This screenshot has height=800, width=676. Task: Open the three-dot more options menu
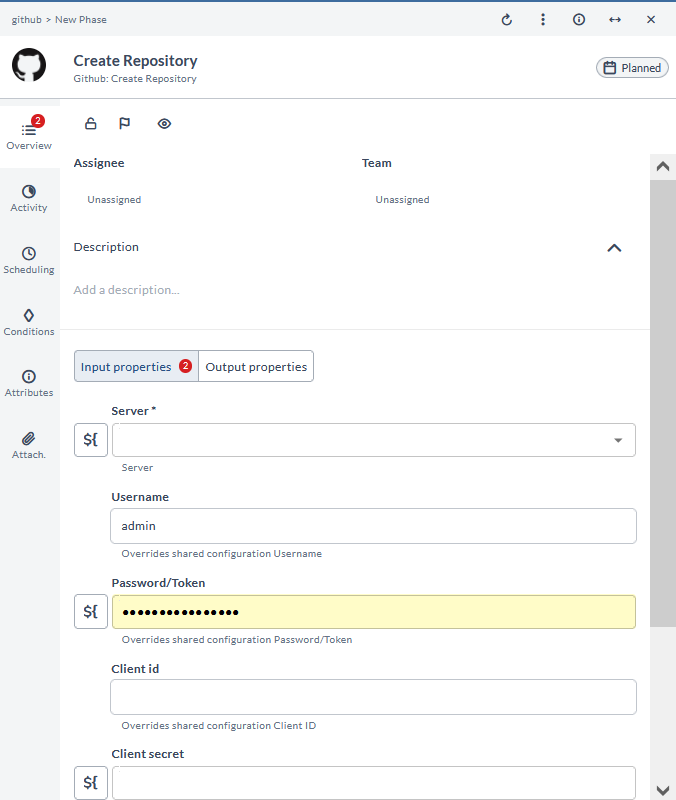543,20
